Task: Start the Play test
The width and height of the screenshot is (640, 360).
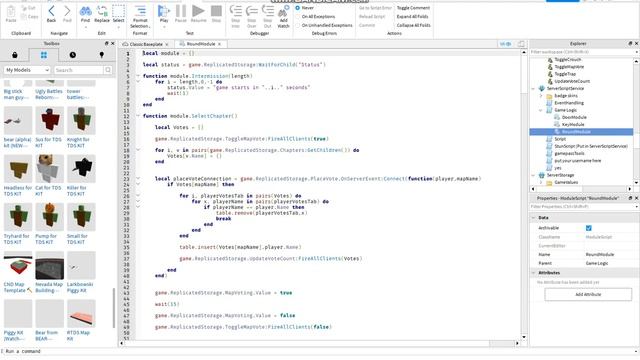Action: pyautogui.click(x=164, y=11)
